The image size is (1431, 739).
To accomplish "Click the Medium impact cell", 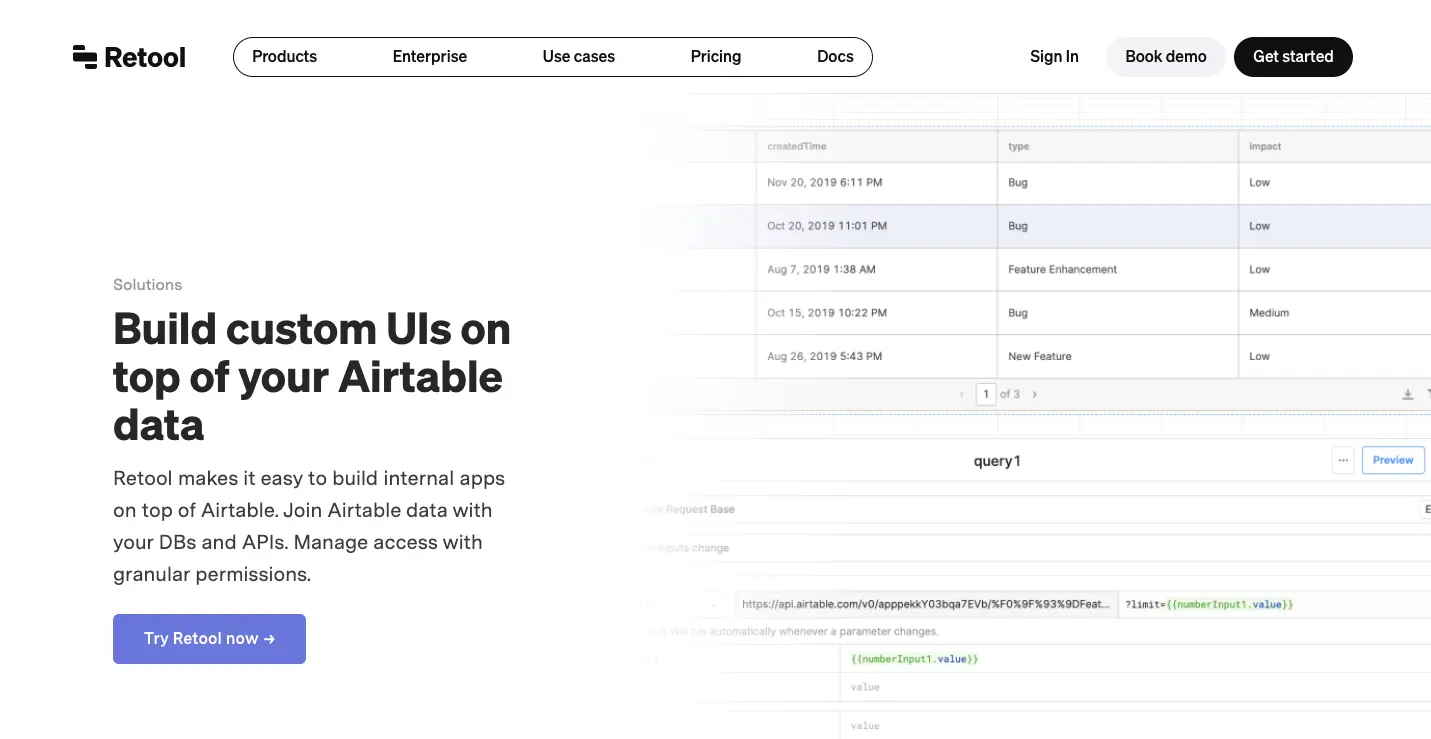I will tap(1335, 313).
